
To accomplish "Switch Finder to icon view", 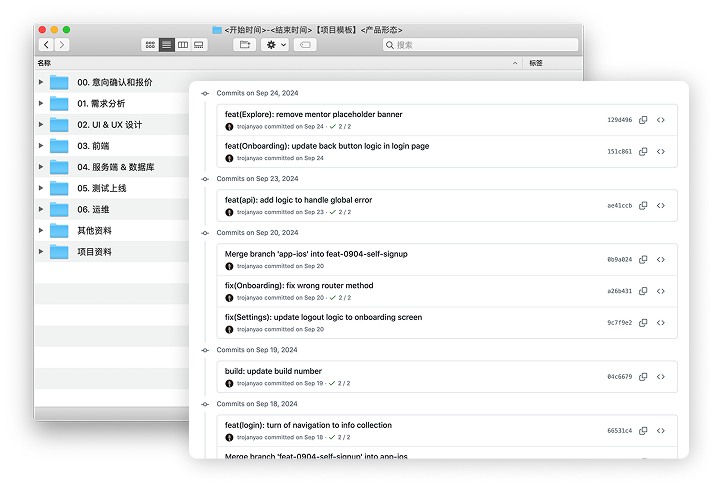I will (x=150, y=45).
